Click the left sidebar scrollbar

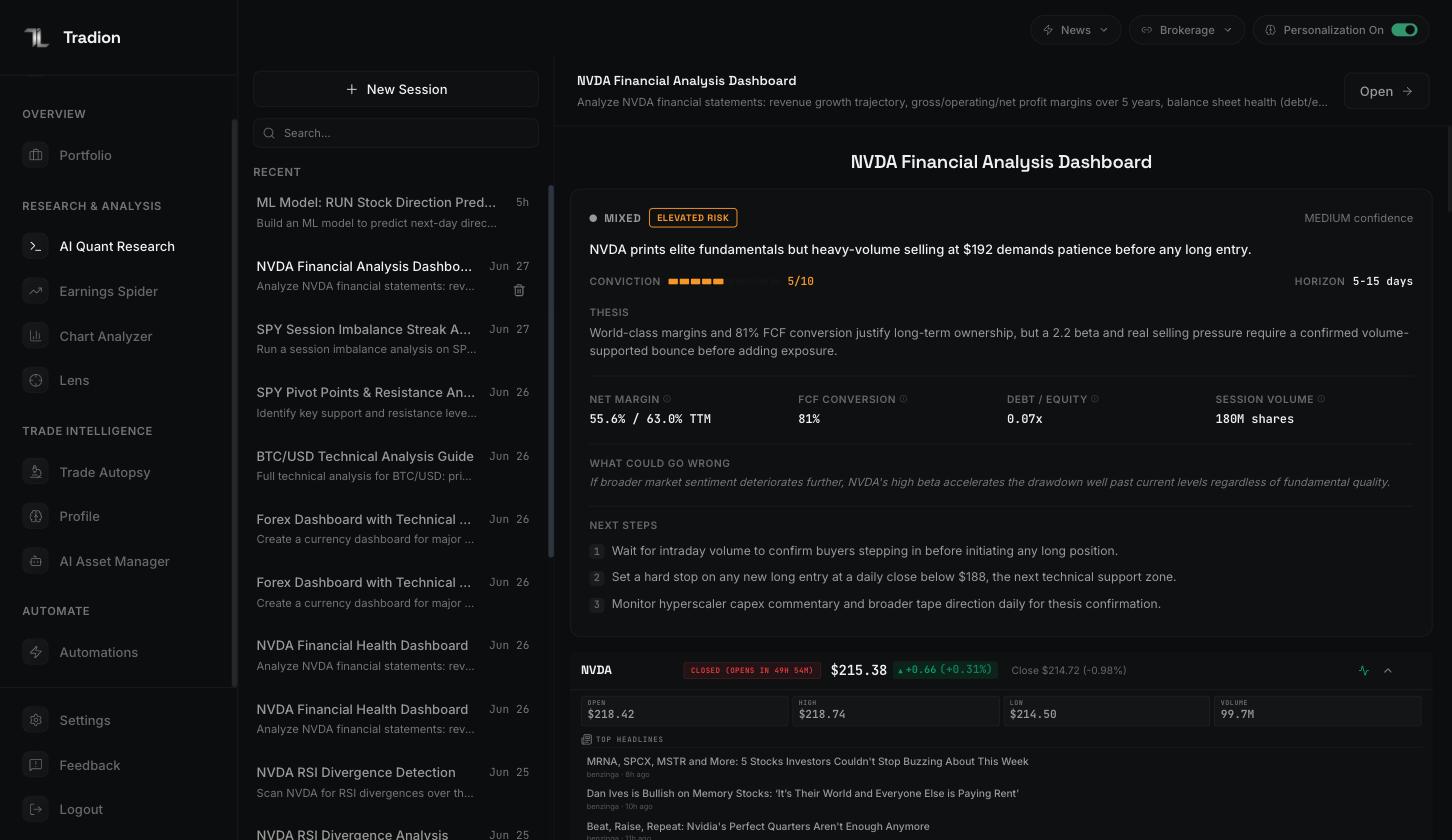click(x=235, y=403)
